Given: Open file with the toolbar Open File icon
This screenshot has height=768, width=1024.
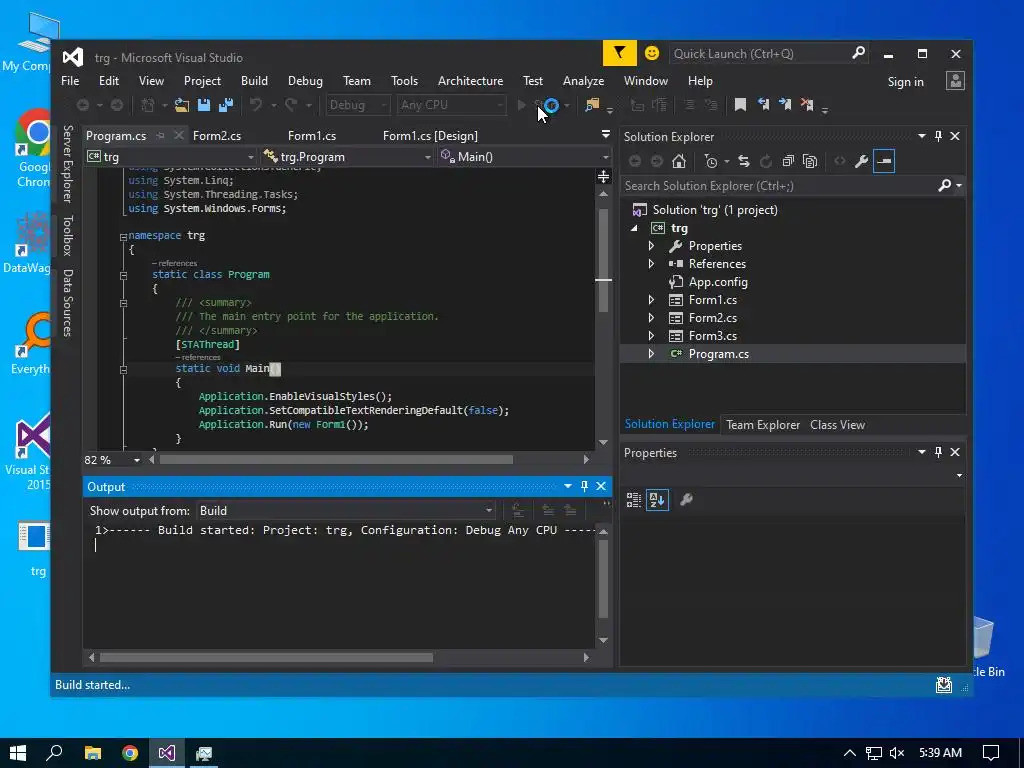Looking at the screenshot, I should pos(182,105).
